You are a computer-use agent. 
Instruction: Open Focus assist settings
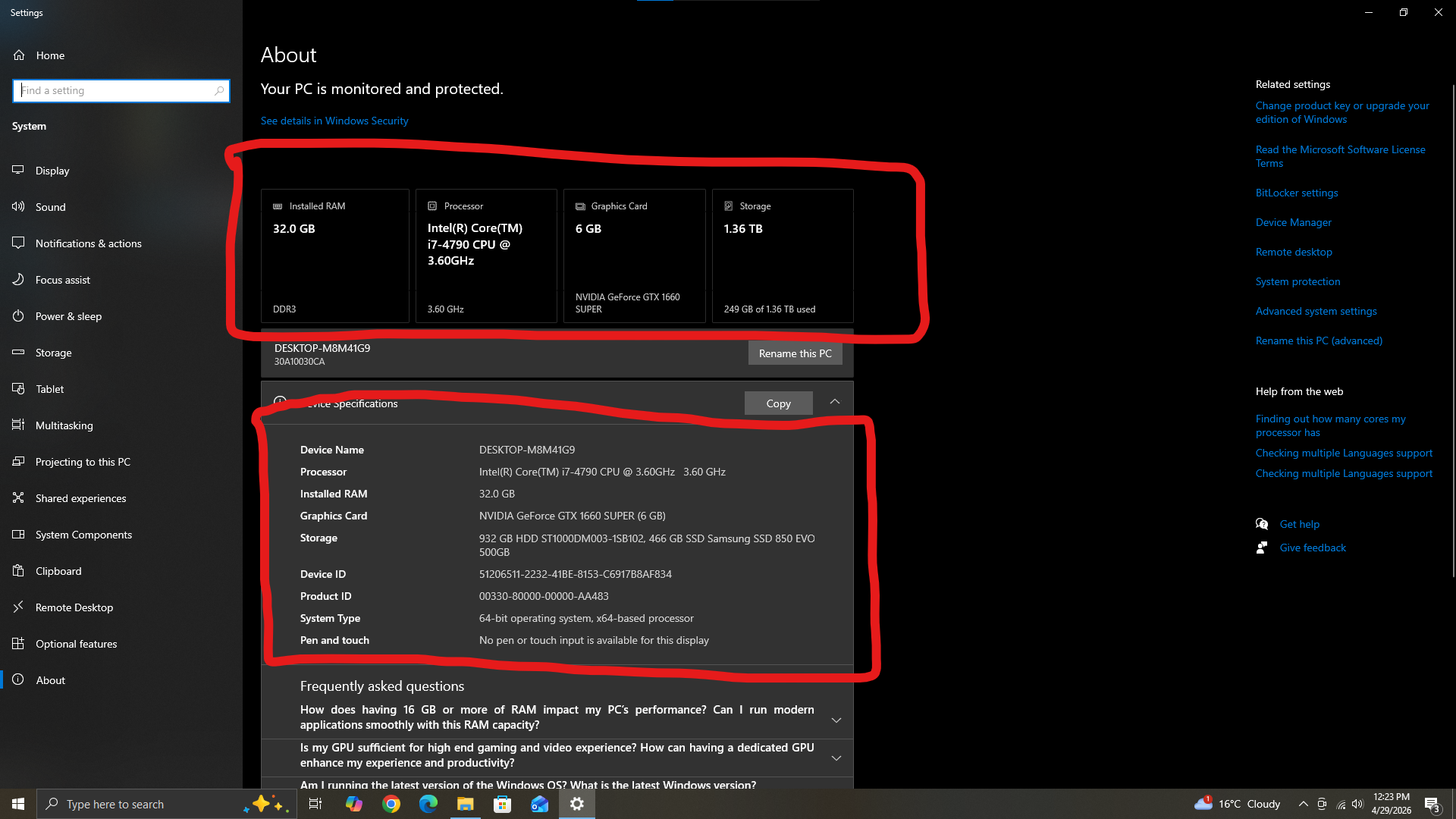click(x=121, y=280)
